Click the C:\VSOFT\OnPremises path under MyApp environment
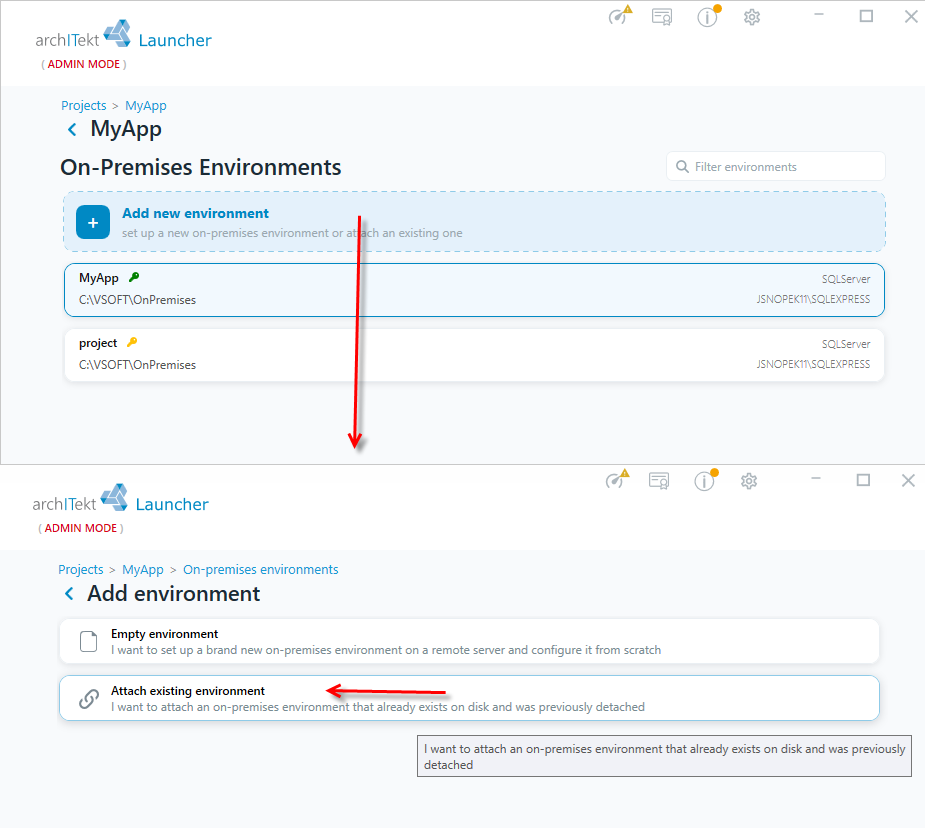The image size is (925, 828). [137, 300]
